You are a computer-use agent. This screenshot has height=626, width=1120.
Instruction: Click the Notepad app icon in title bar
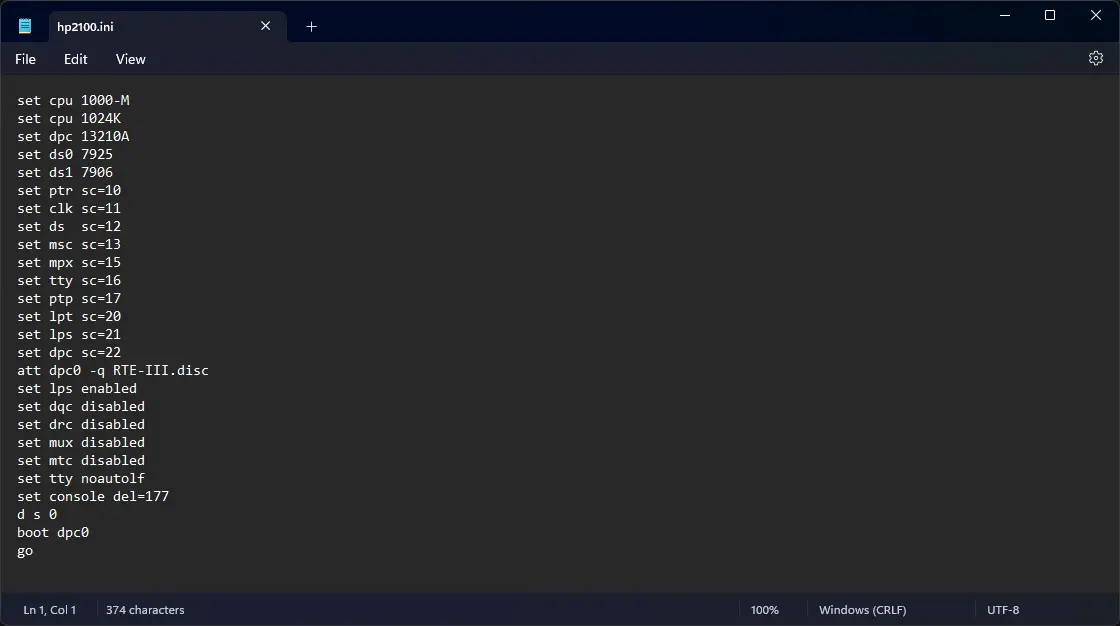(x=25, y=26)
